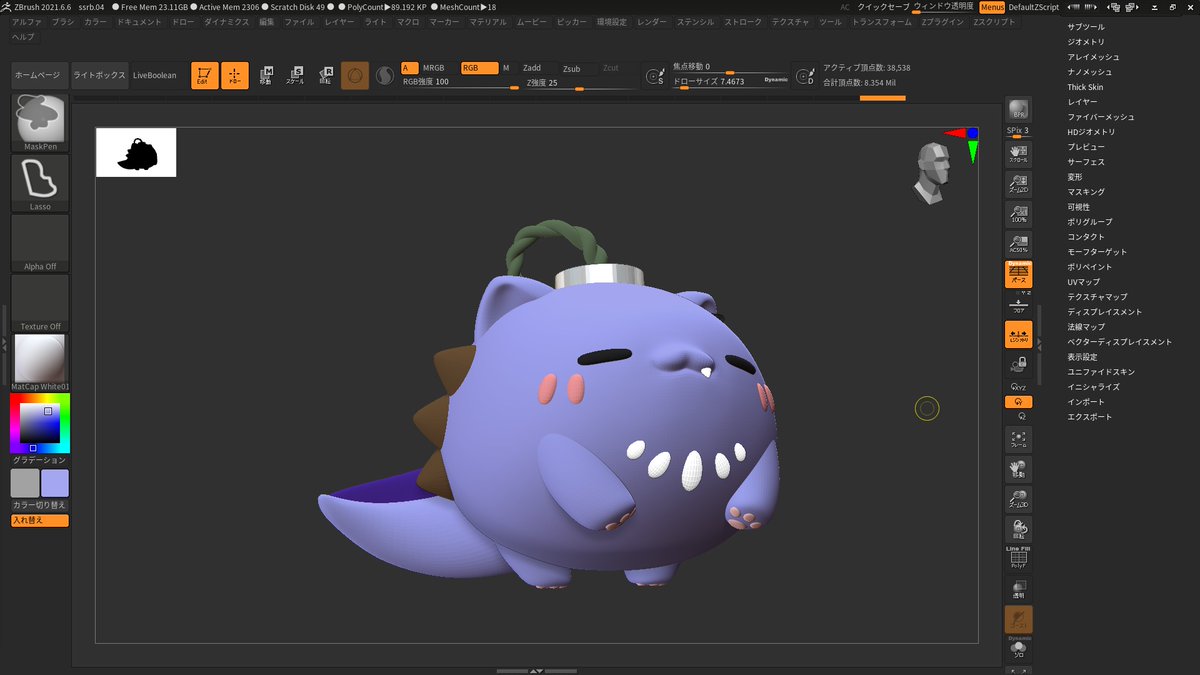Open the アルファ menu

coord(27,21)
